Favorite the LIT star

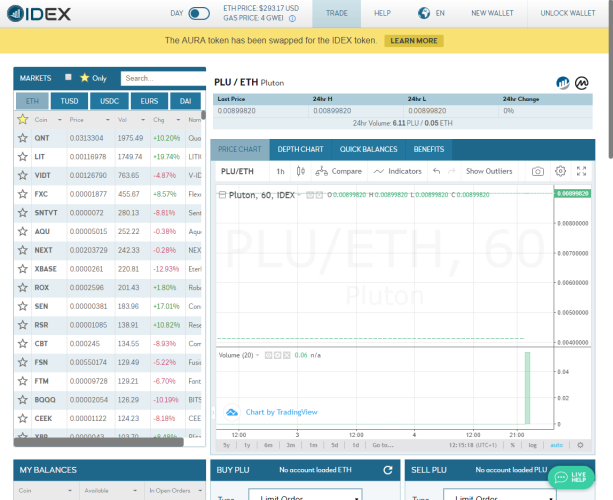[x=23, y=157]
